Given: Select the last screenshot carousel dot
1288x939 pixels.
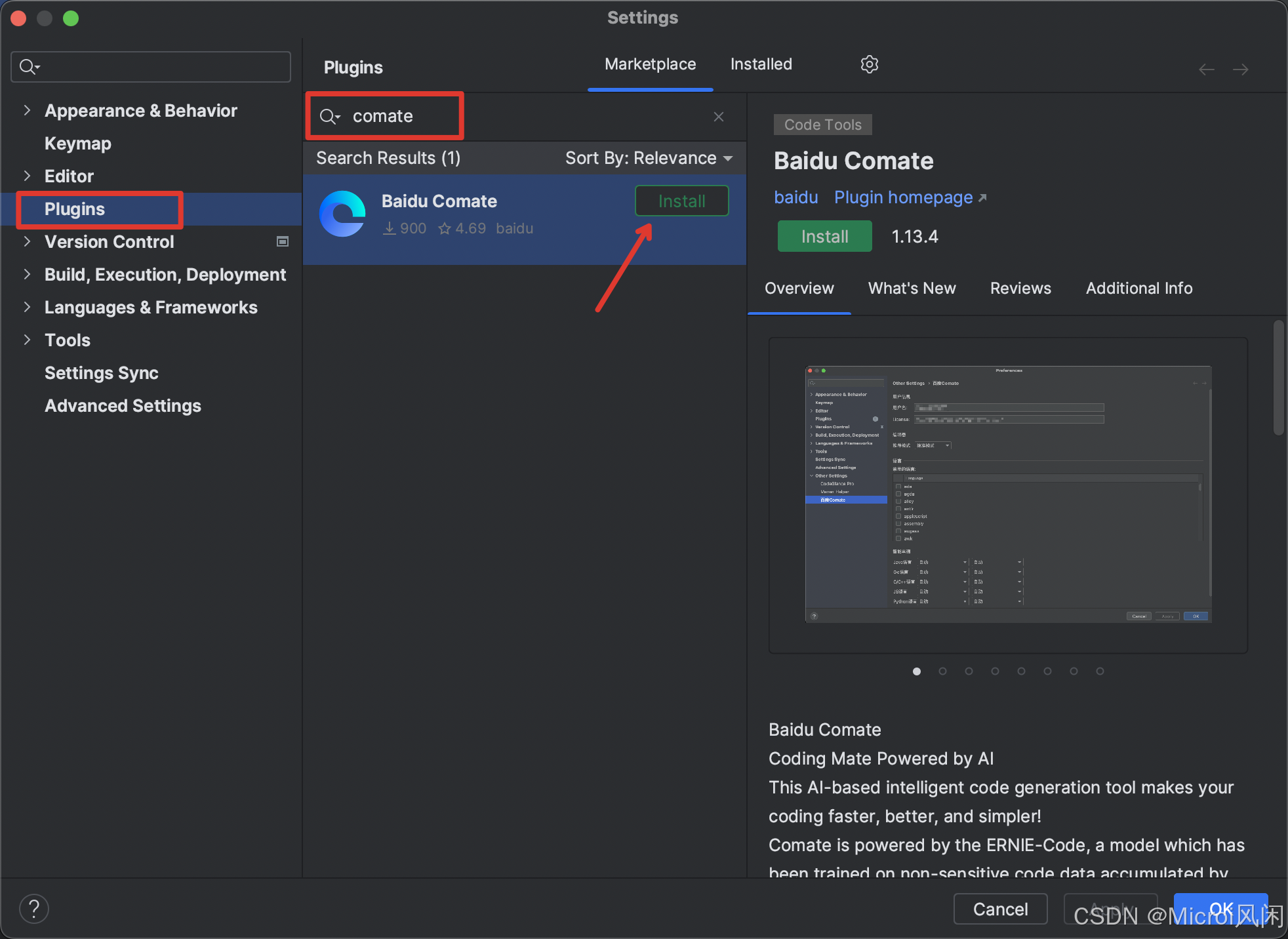Looking at the screenshot, I should pos(1100,671).
